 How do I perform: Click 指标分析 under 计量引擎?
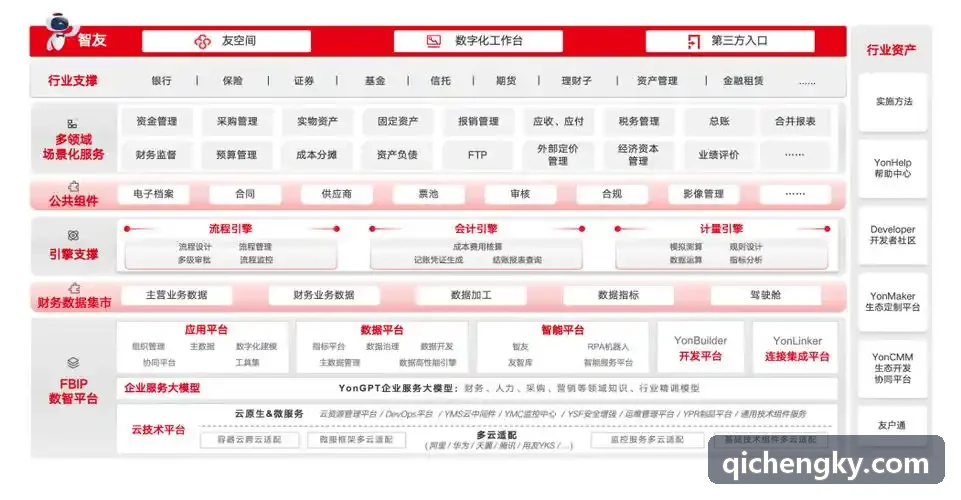(746, 260)
